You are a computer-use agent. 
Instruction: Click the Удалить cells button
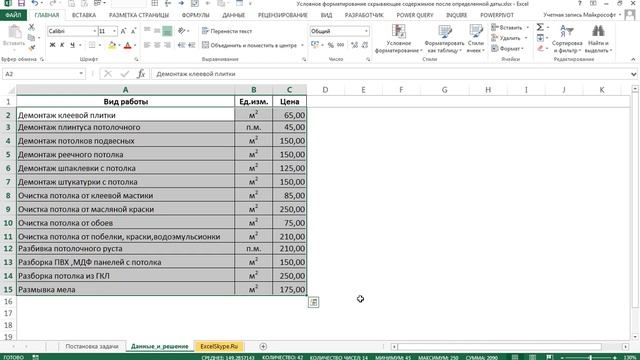click(x=509, y=38)
